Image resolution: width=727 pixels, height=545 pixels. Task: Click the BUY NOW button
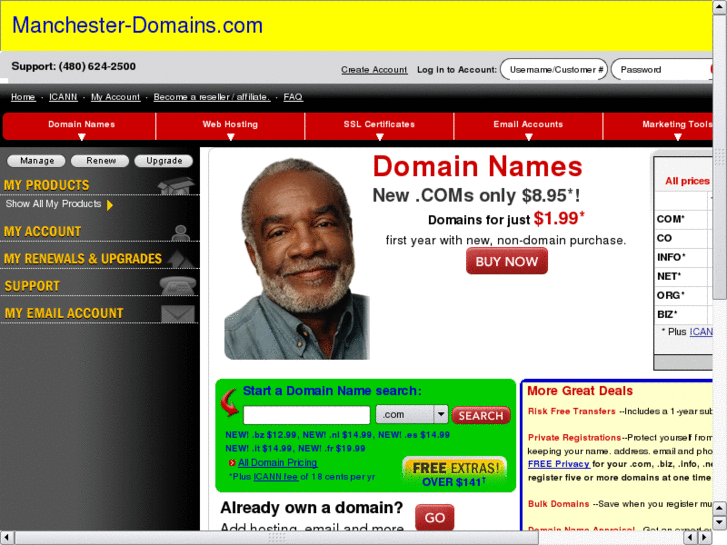[507, 261]
